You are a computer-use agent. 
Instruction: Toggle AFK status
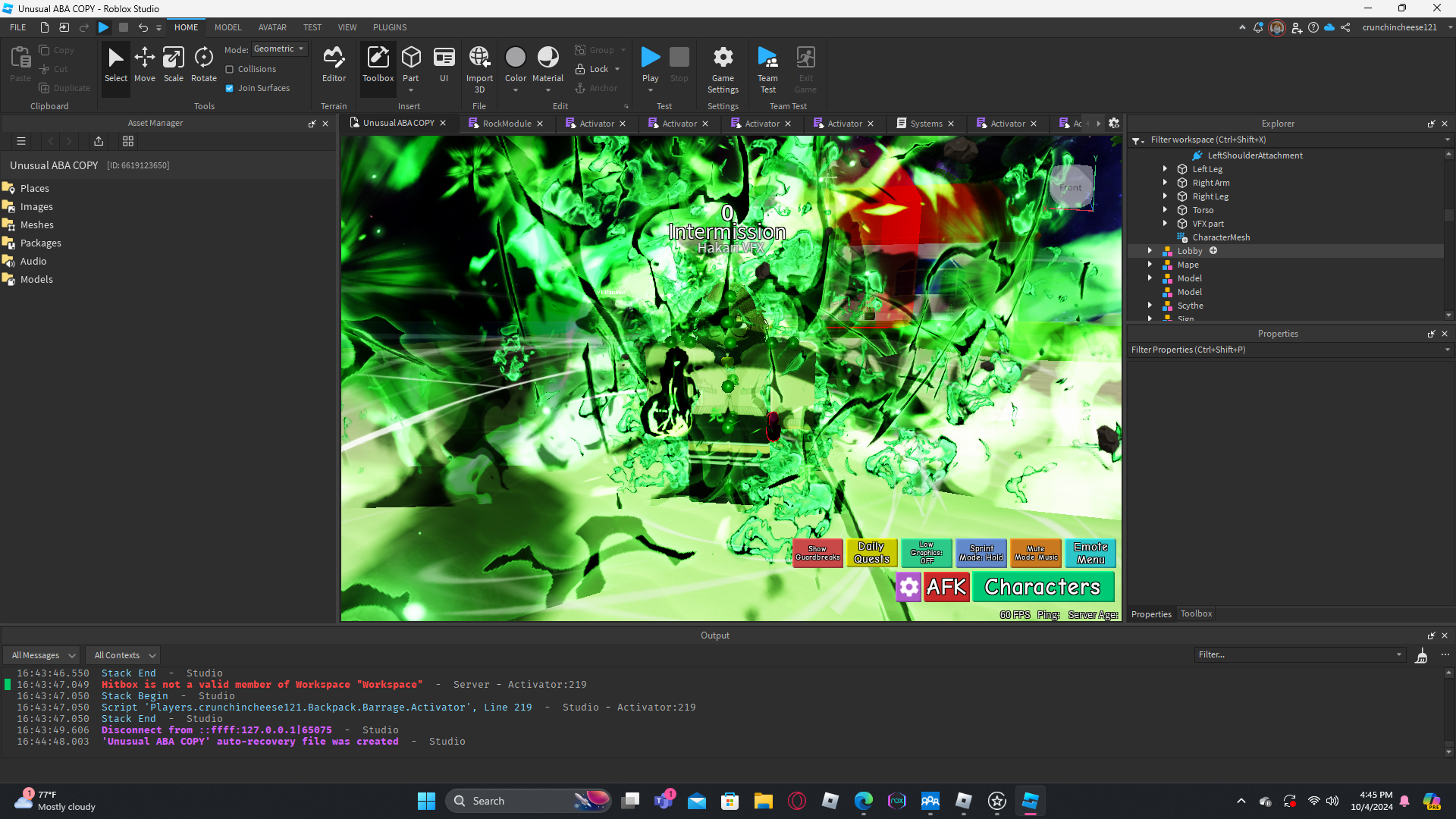(946, 587)
